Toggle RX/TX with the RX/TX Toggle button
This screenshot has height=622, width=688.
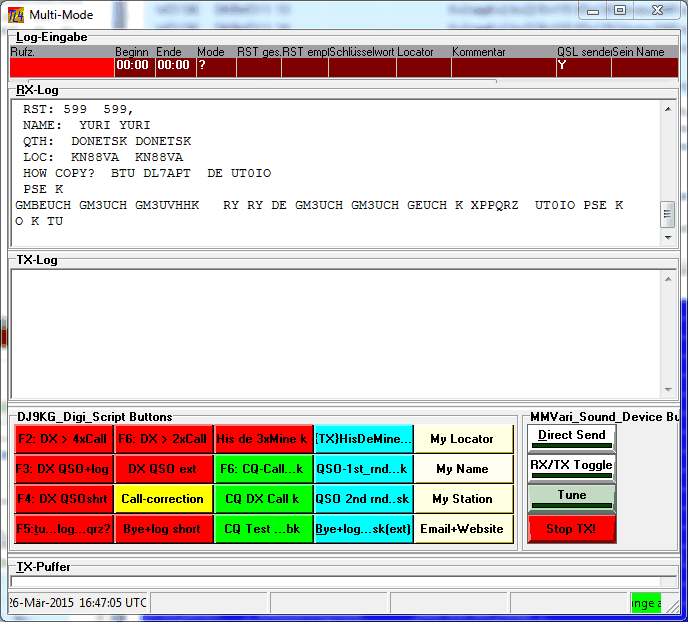click(x=572, y=468)
